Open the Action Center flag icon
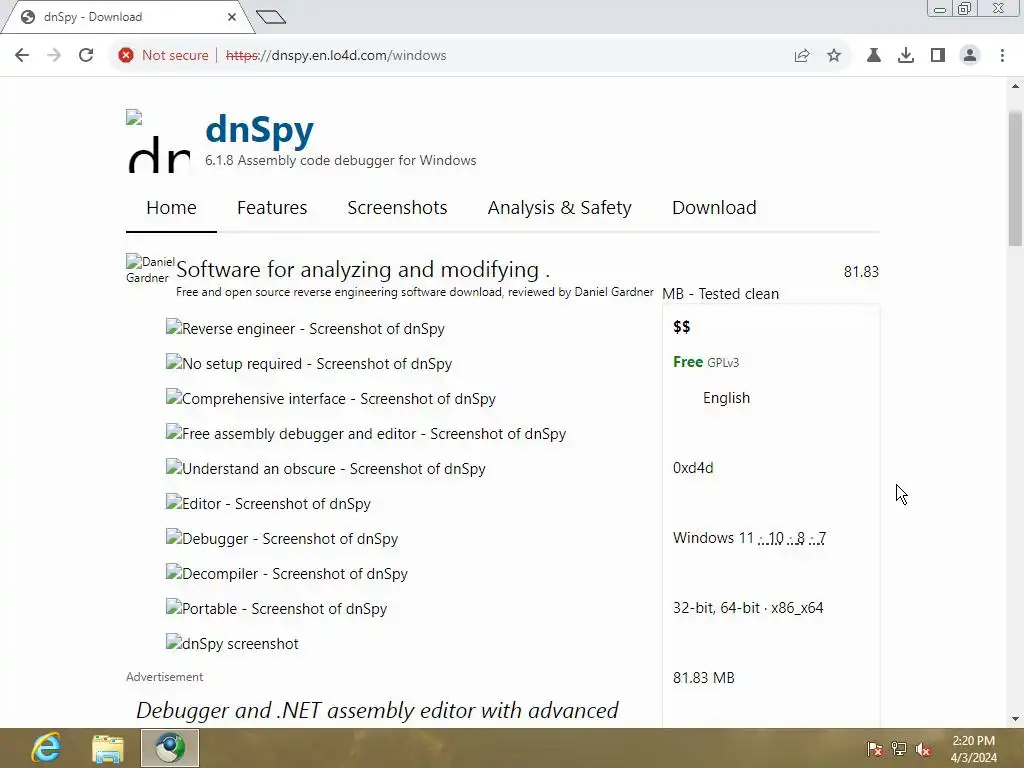This screenshot has height=768, width=1024. point(875,749)
